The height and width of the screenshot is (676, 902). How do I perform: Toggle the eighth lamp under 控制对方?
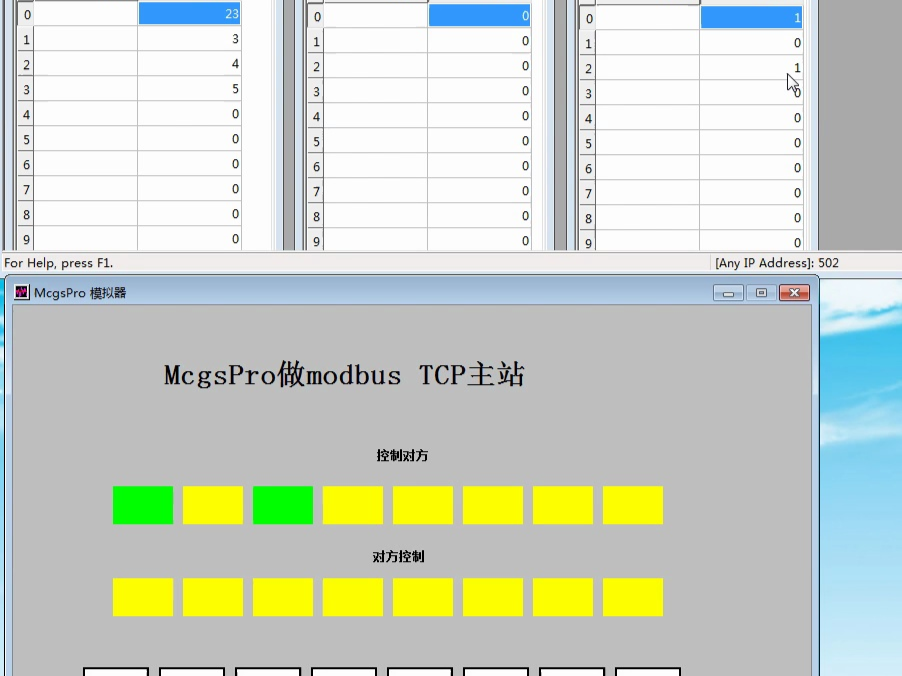point(633,505)
